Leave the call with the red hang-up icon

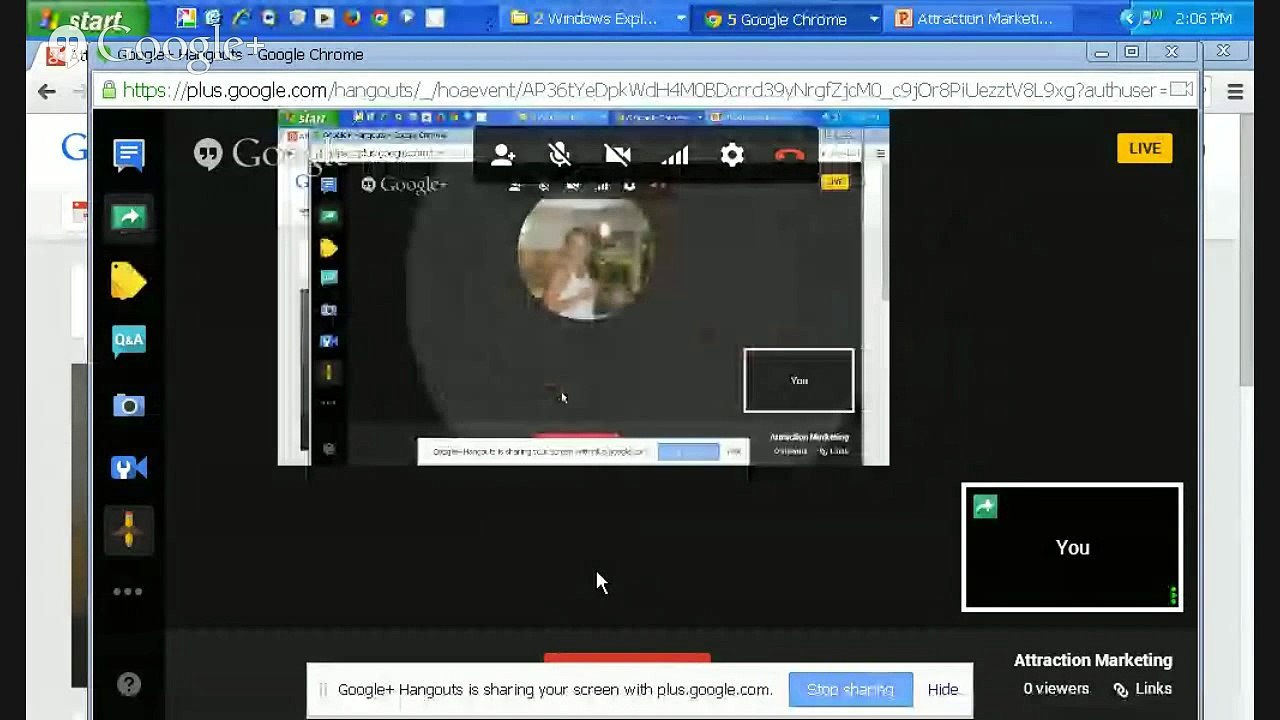(x=789, y=155)
